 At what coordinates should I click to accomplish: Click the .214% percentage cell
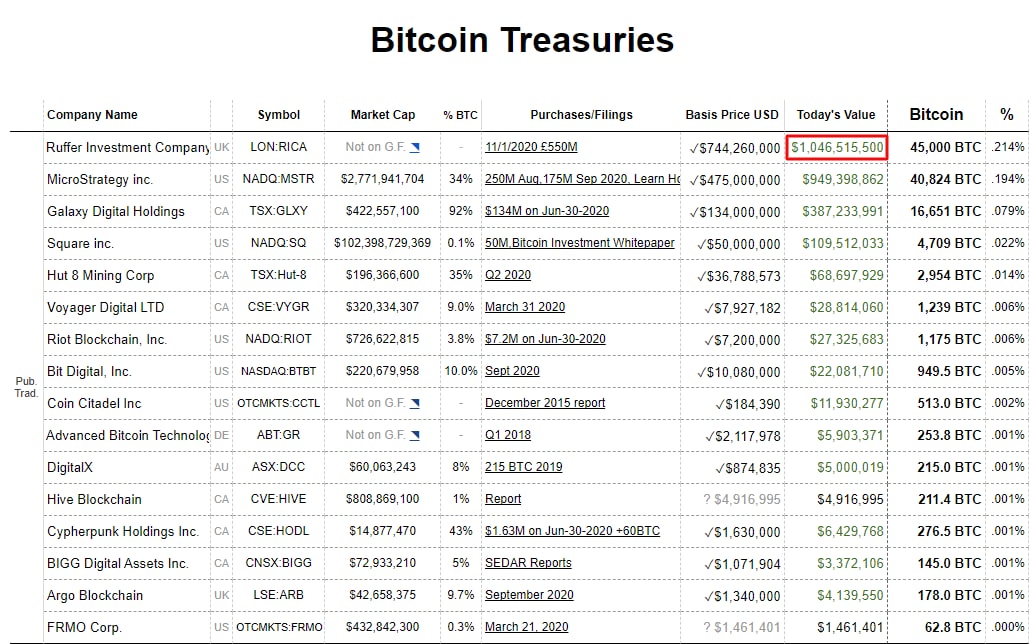tap(1008, 147)
